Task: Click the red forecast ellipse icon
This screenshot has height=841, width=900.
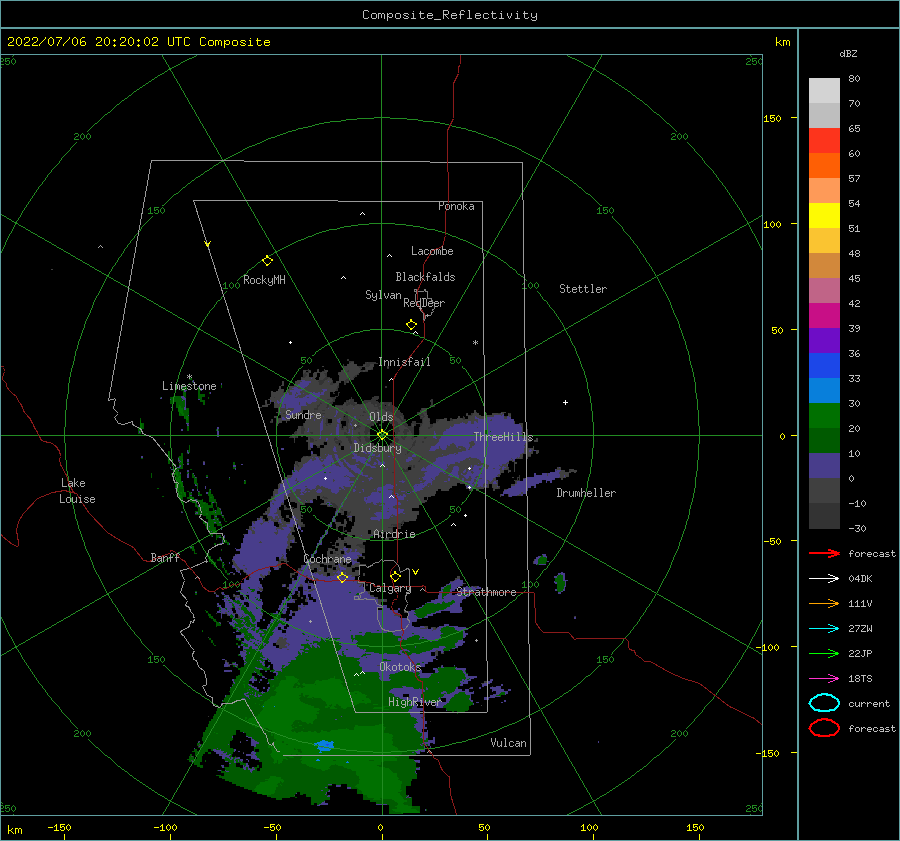Action: click(824, 728)
